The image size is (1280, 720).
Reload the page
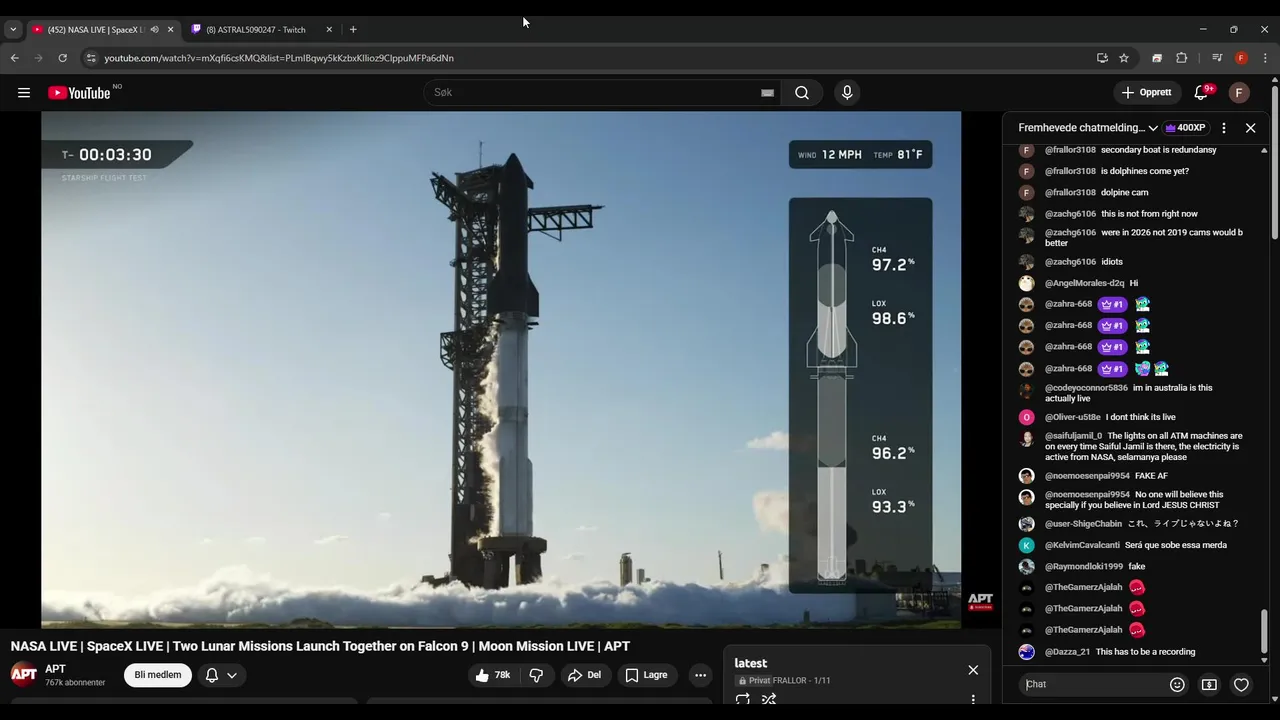tap(63, 58)
